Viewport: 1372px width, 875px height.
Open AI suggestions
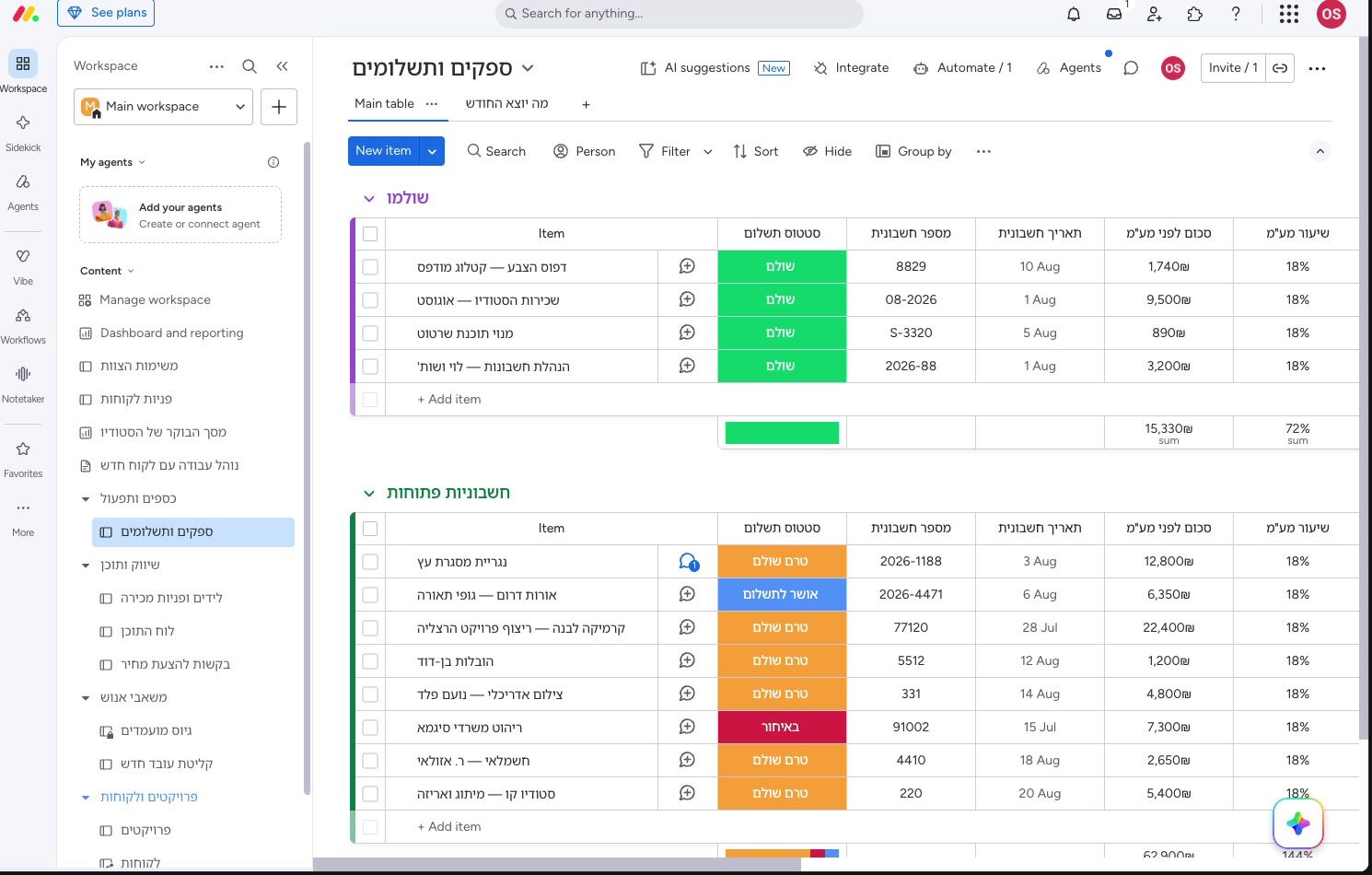pos(715,68)
